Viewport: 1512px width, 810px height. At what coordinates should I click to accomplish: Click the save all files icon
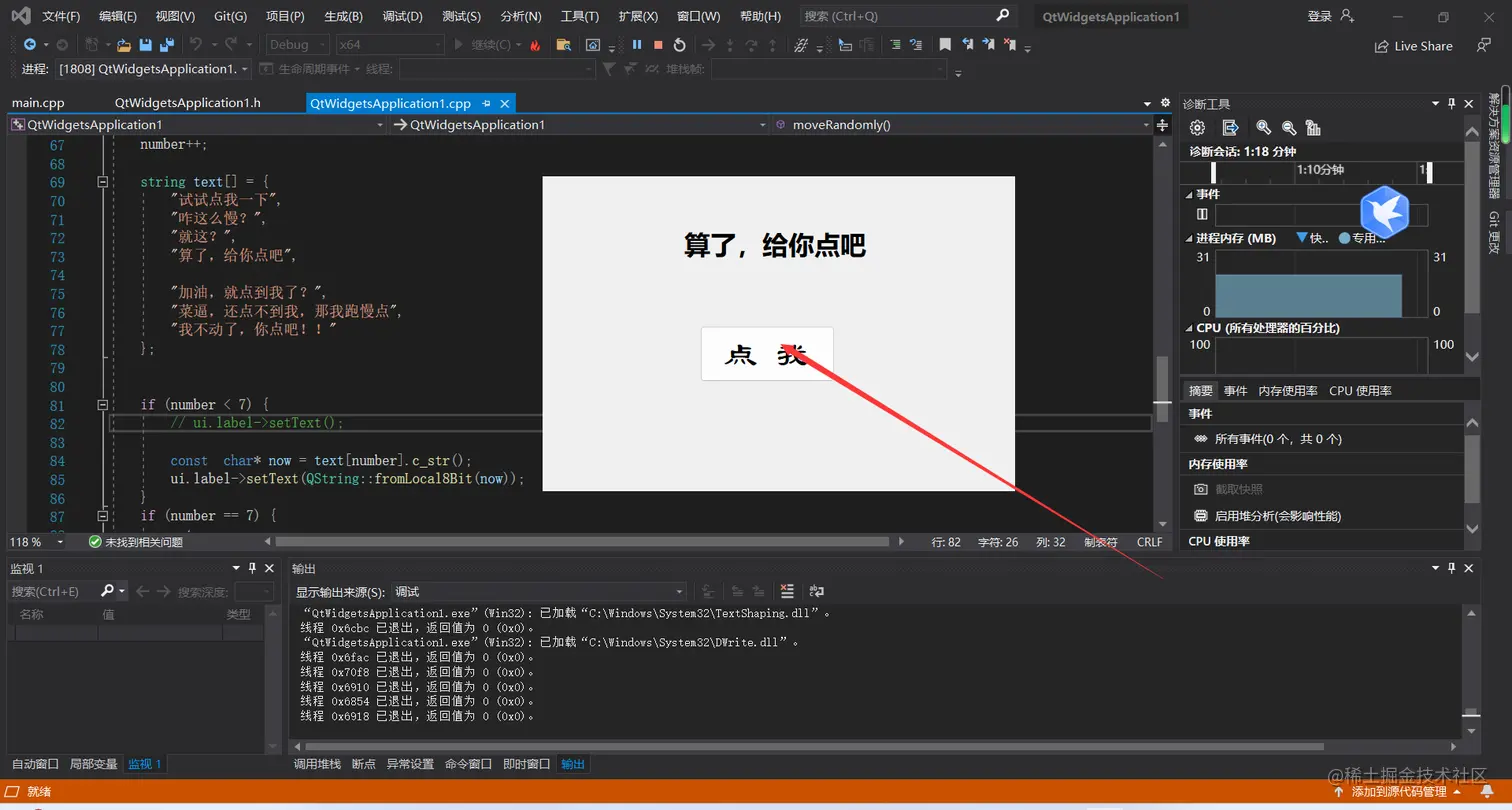coord(167,45)
